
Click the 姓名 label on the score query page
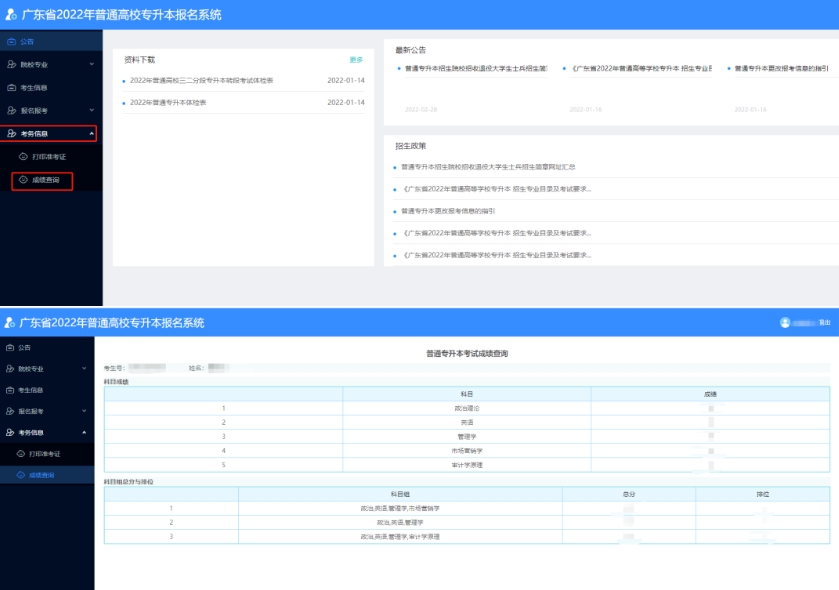196,368
